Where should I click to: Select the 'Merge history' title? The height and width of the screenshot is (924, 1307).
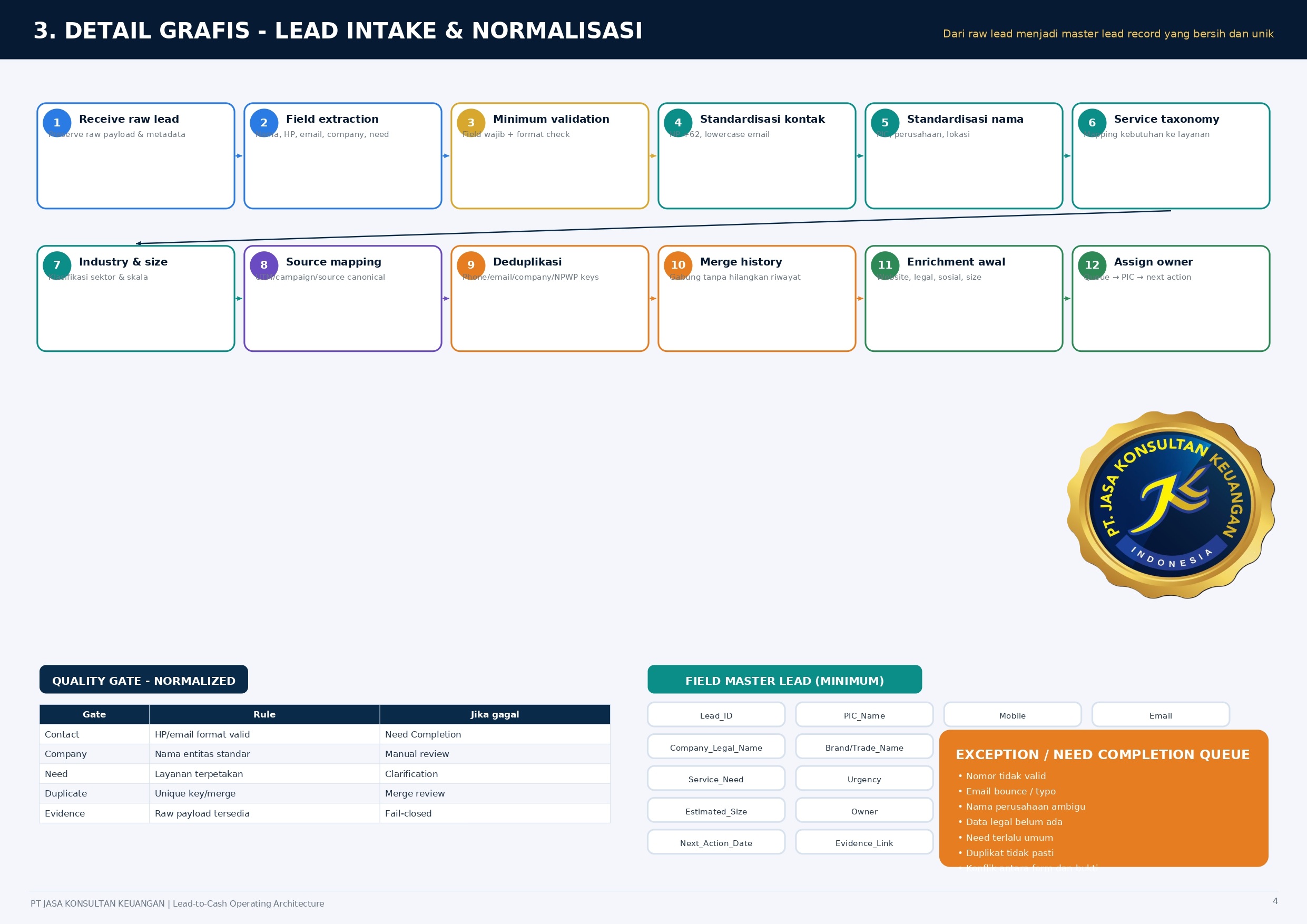point(741,262)
